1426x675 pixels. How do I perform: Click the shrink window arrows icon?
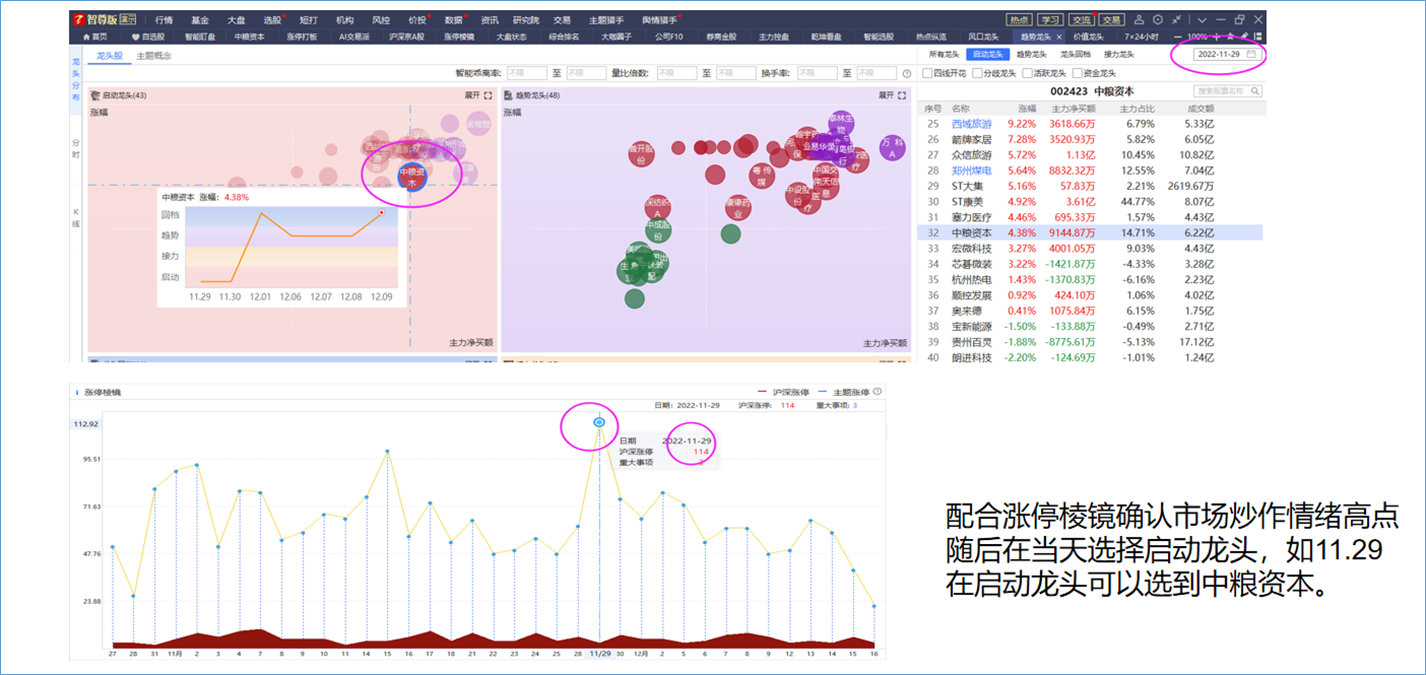point(1175,20)
